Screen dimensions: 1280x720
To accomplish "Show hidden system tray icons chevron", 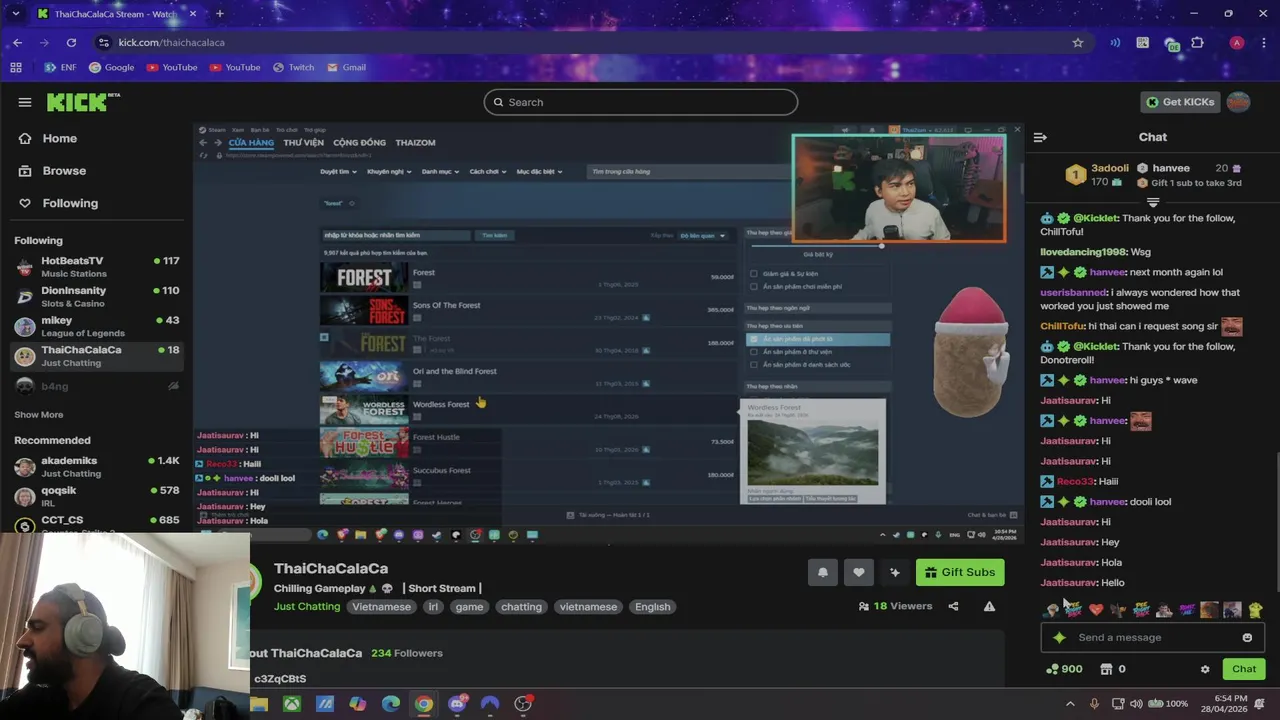I will (1070, 704).
